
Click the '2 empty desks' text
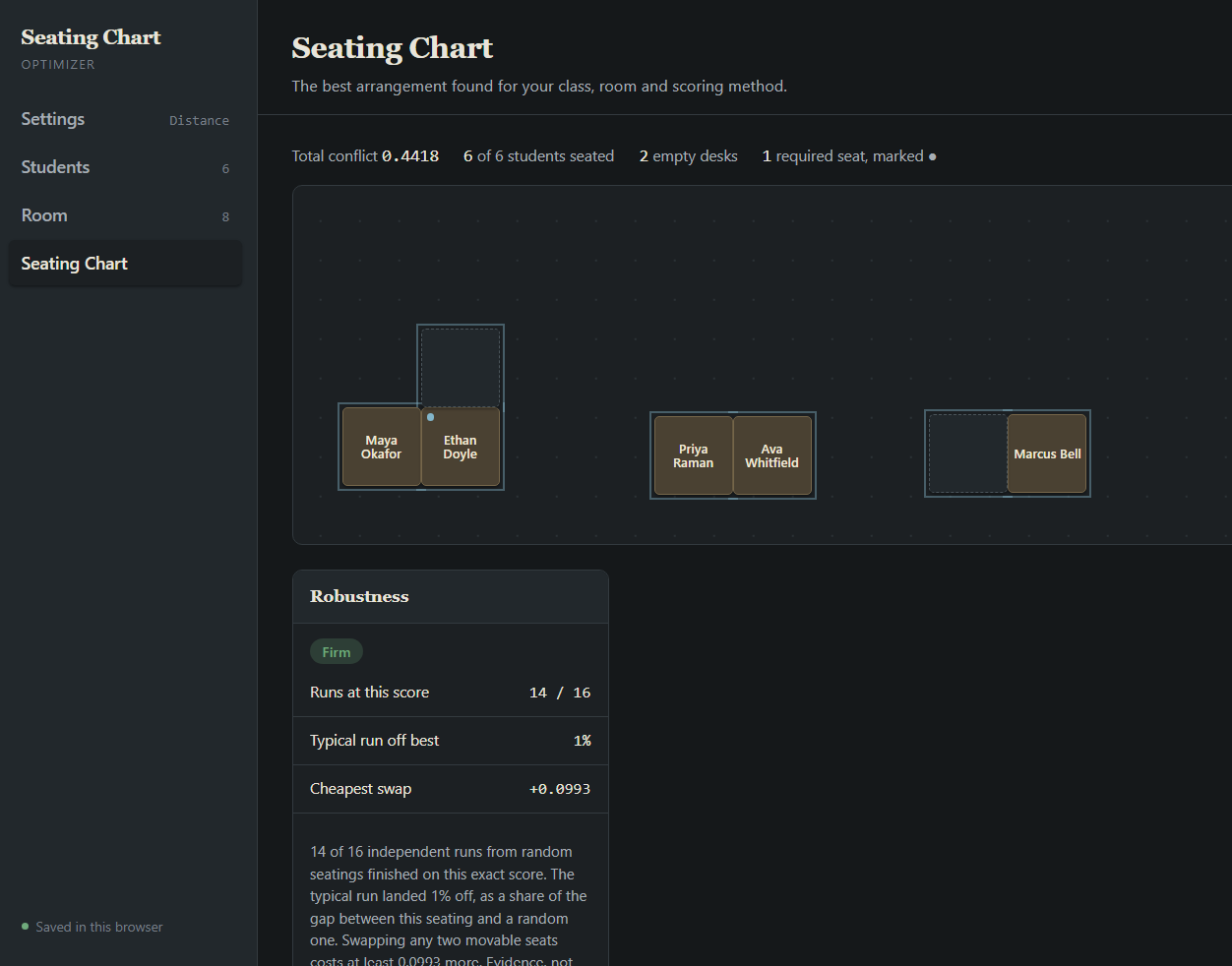[689, 156]
